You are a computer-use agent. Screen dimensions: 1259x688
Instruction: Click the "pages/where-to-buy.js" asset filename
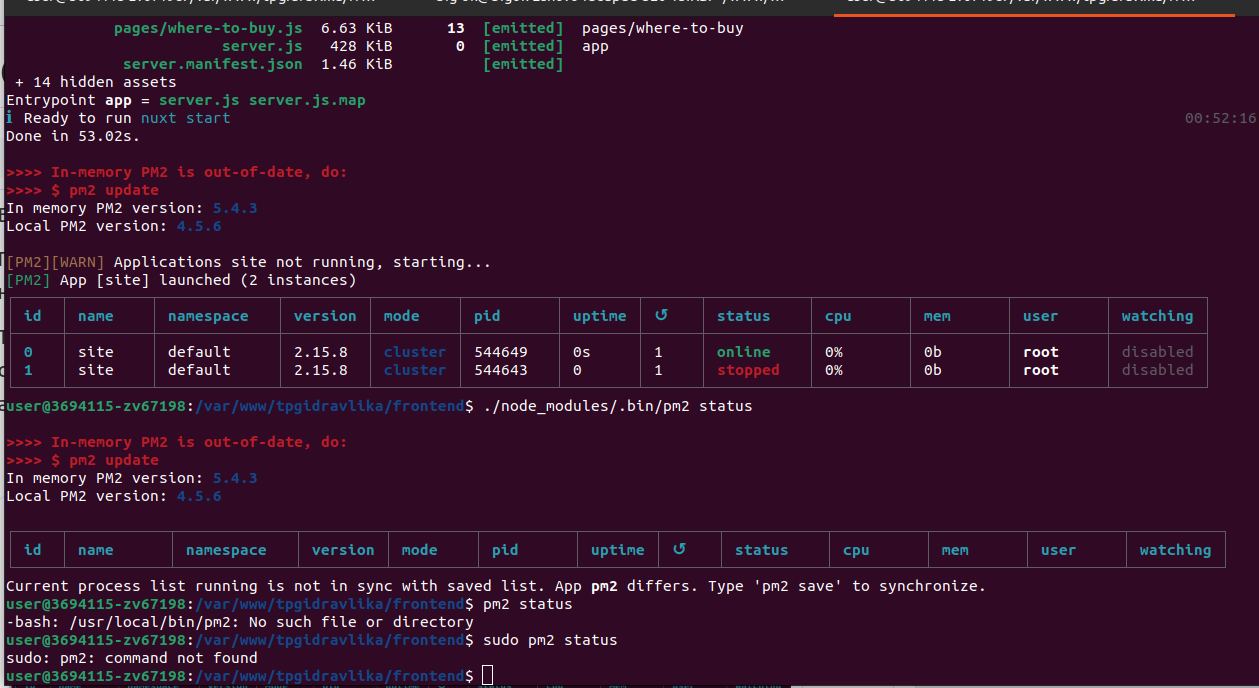[208, 28]
